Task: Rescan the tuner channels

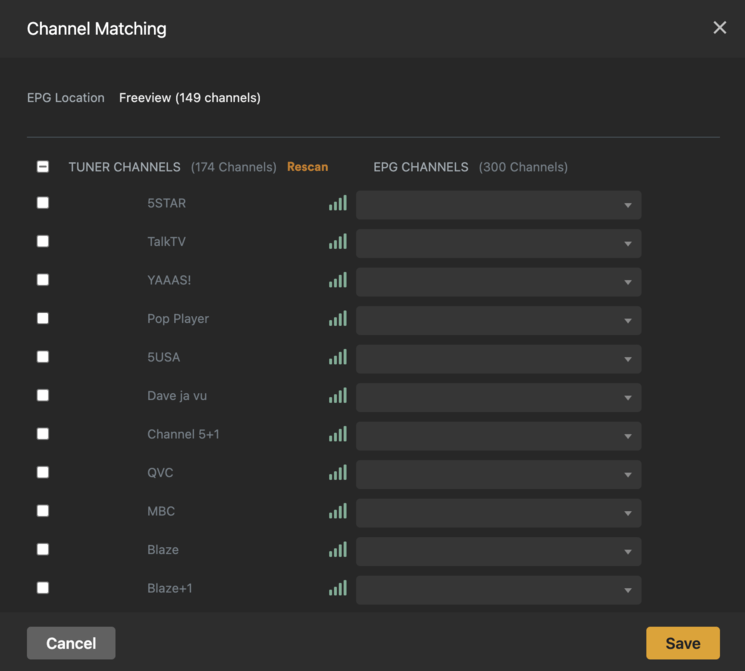Action: pyautogui.click(x=307, y=167)
